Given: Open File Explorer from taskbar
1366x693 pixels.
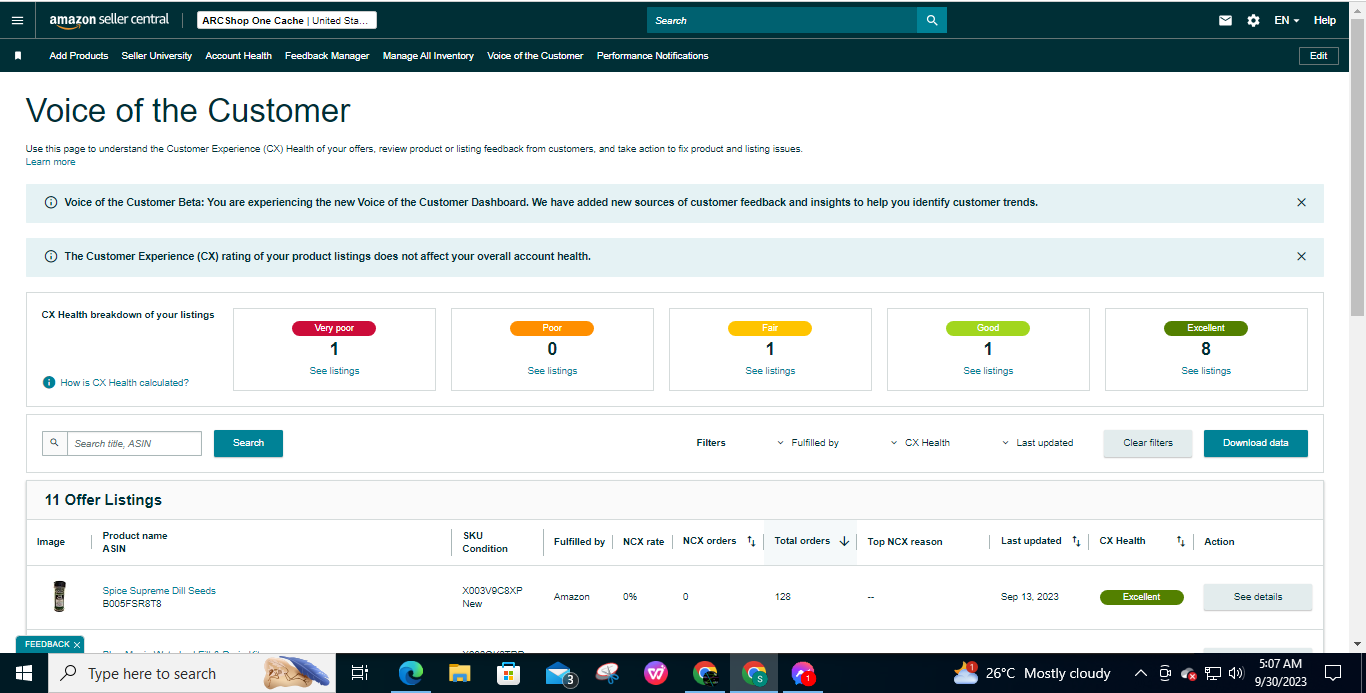Looking at the screenshot, I should click(x=459, y=673).
